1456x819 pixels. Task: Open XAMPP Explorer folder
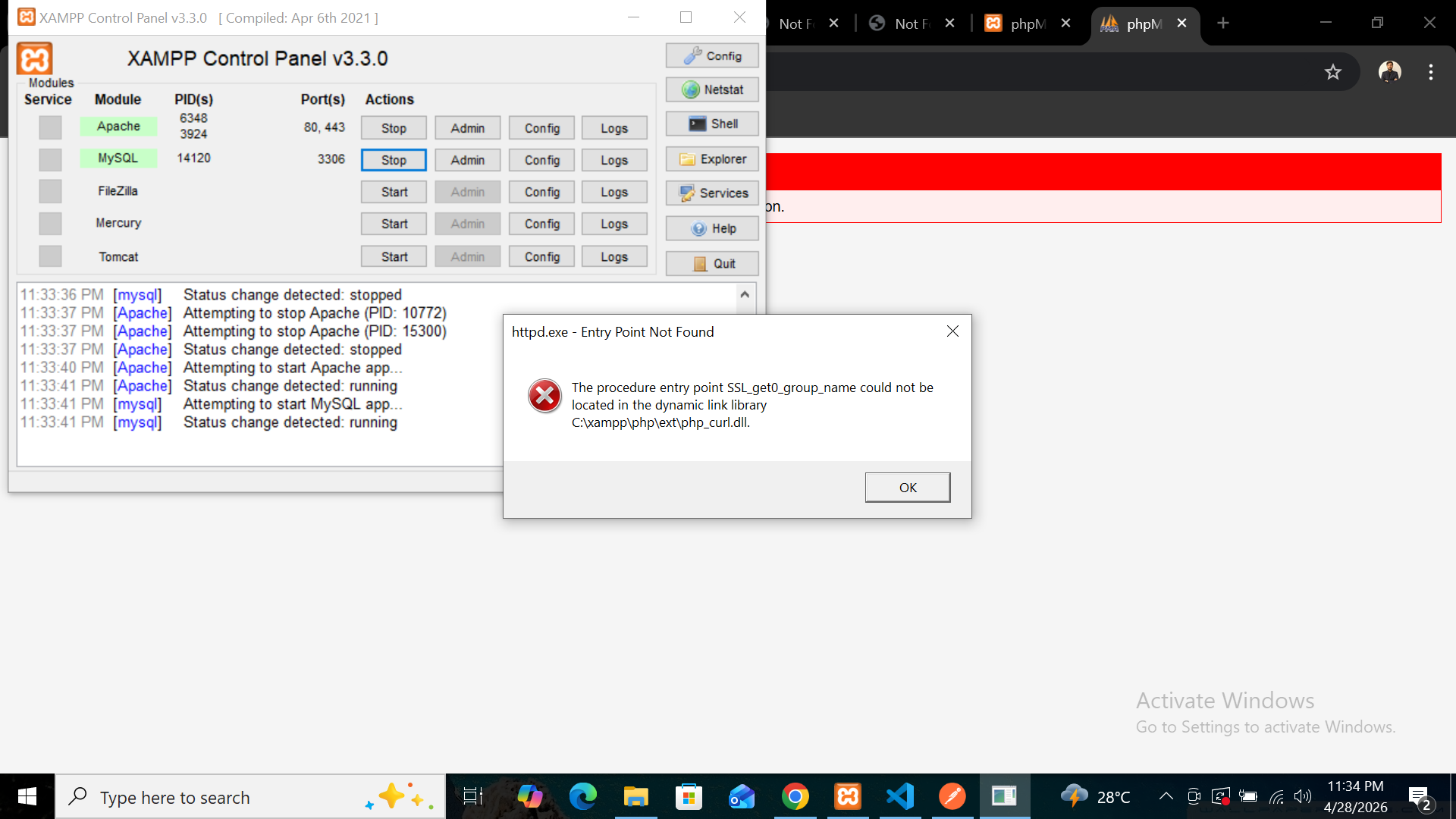pos(712,159)
